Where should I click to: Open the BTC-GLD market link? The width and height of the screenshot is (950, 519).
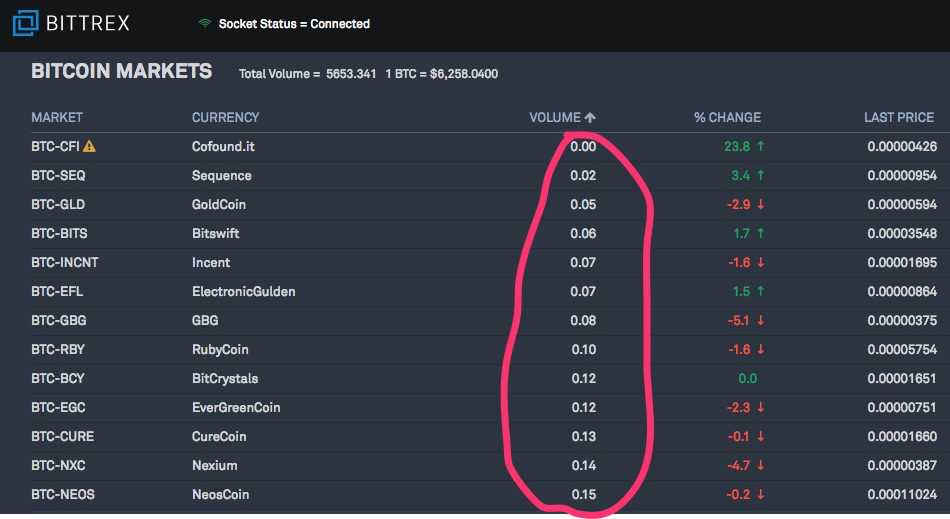coord(58,204)
